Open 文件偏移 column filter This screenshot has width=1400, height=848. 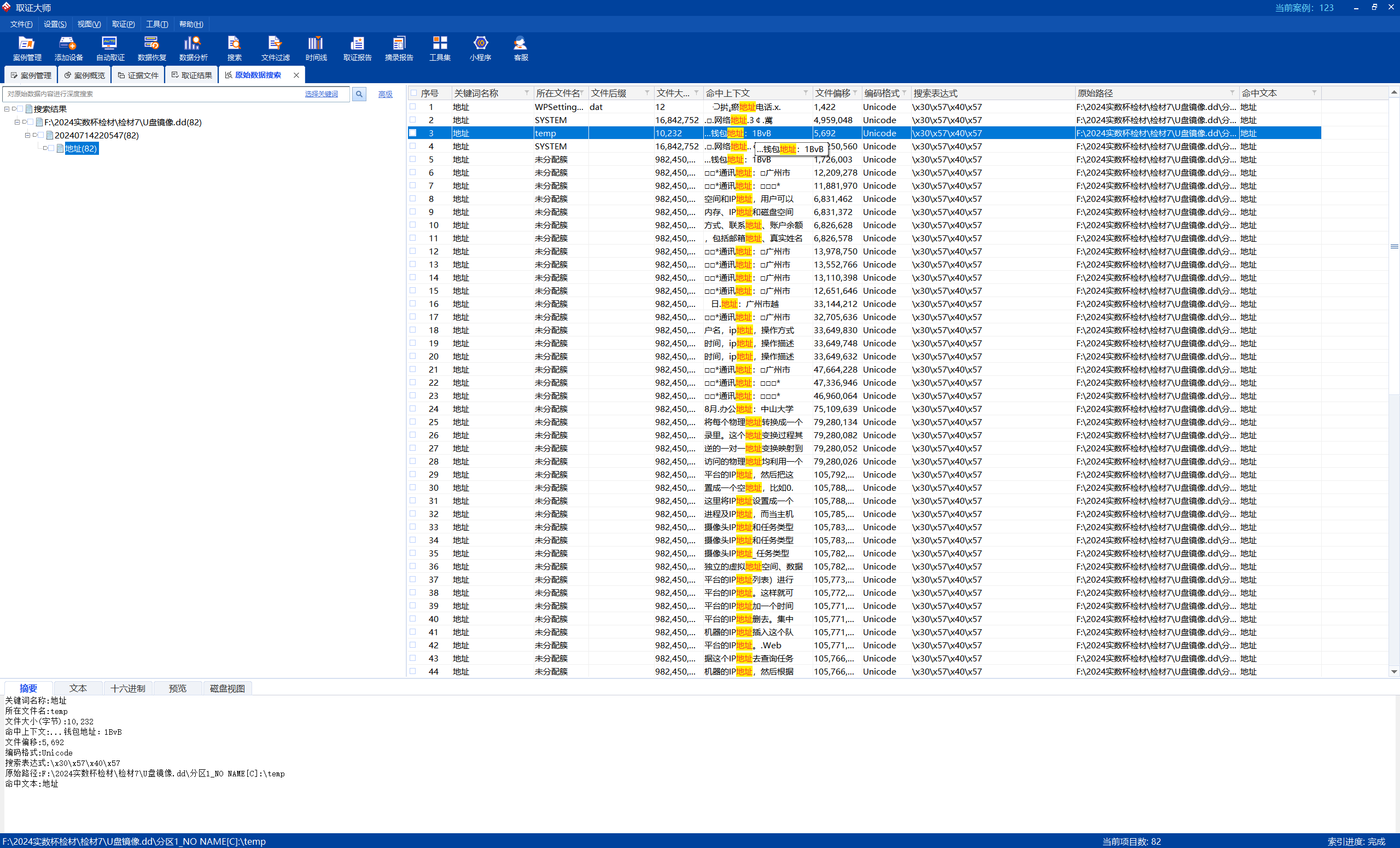point(855,92)
